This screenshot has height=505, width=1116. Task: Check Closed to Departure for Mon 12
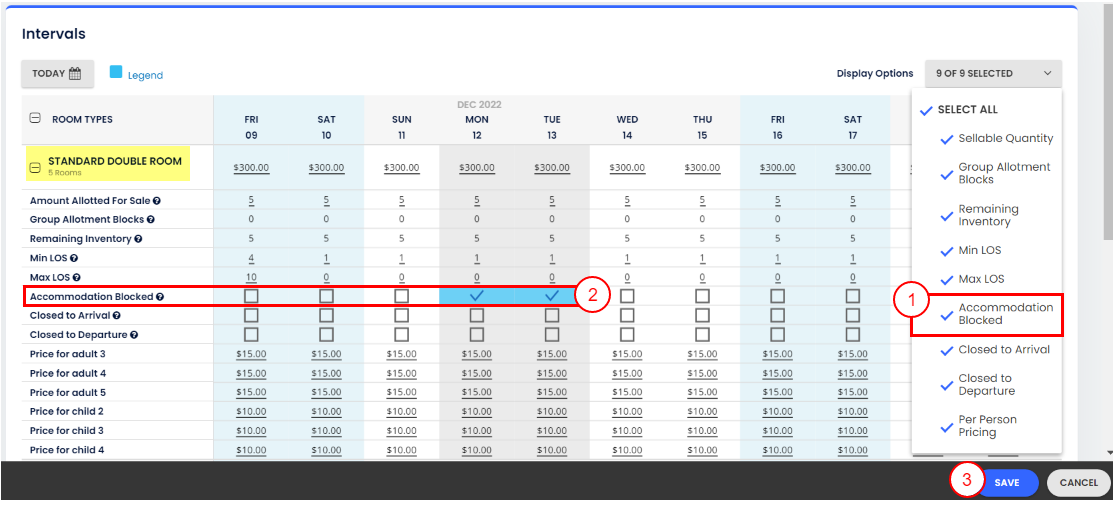[477, 334]
